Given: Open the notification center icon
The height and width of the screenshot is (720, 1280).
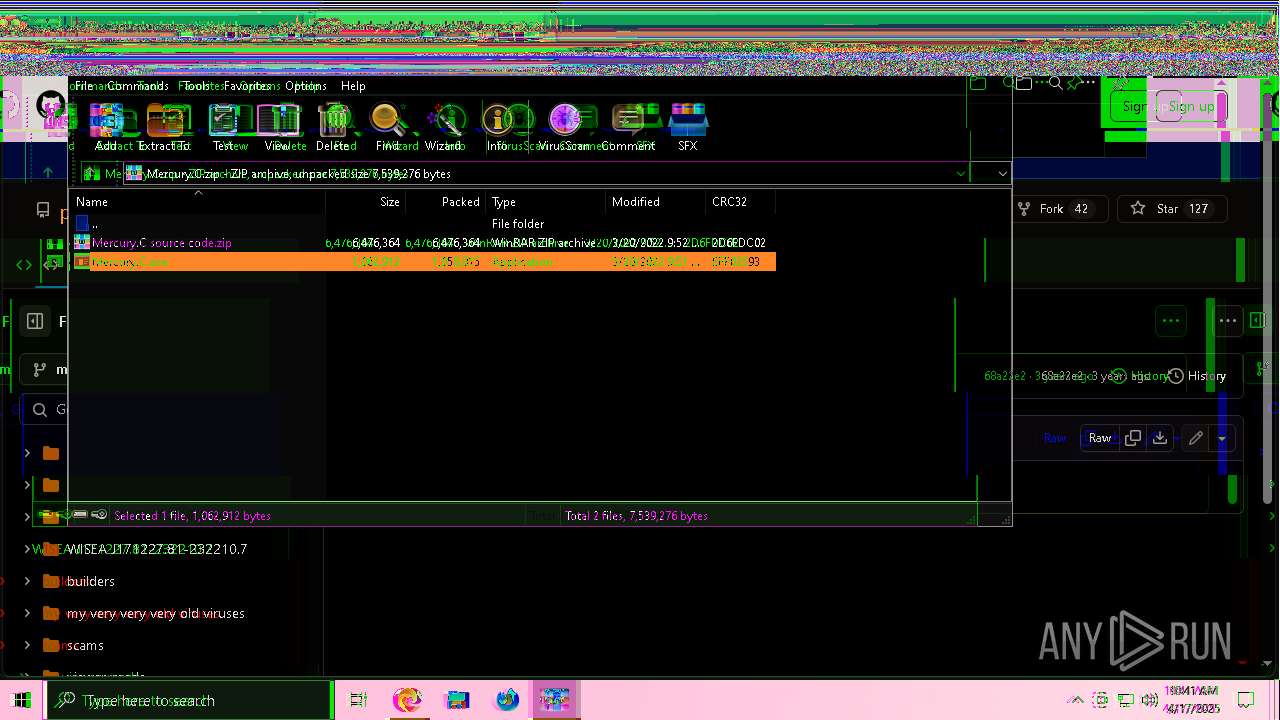Looking at the screenshot, I should 1246,700.
